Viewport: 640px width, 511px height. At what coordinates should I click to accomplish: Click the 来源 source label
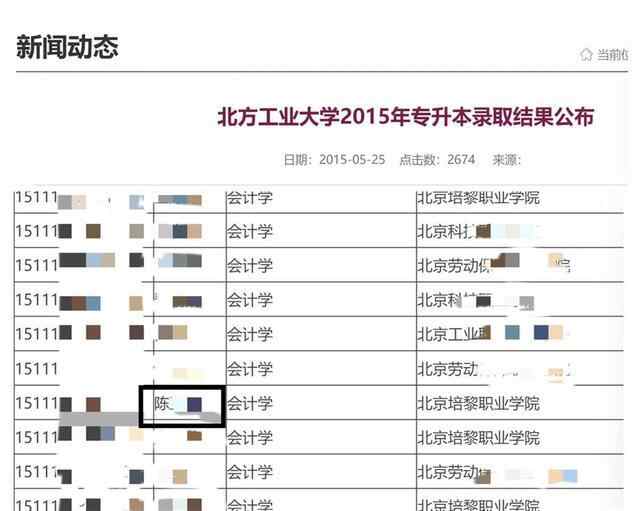pyautogui.click(x=507, y=160)
